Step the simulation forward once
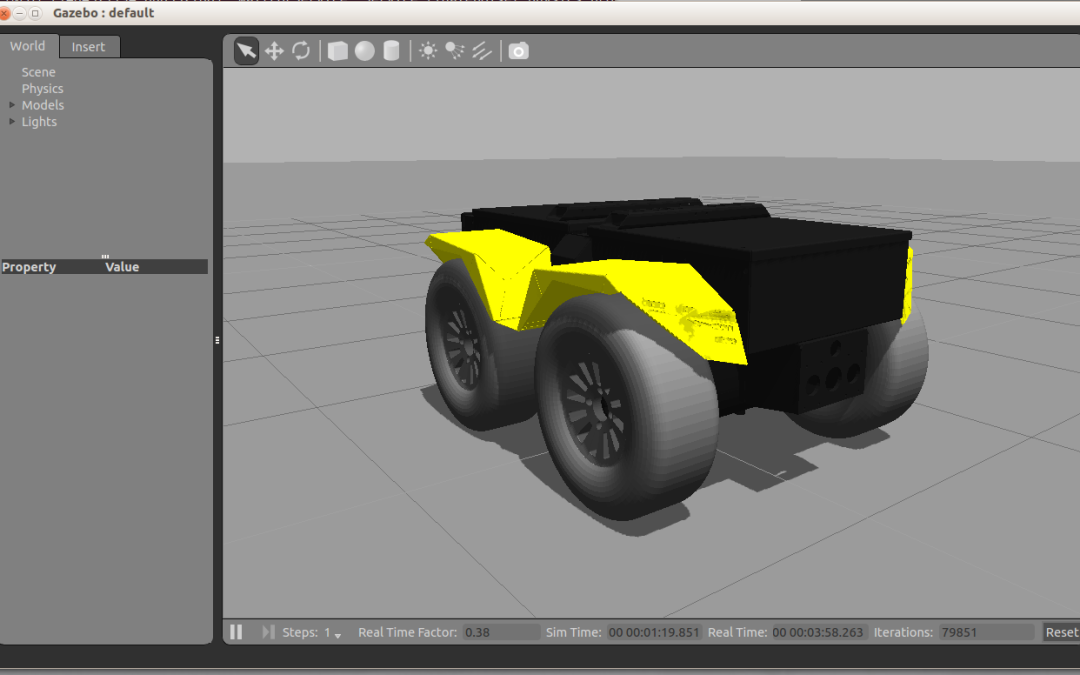 (x=267, y=632)
